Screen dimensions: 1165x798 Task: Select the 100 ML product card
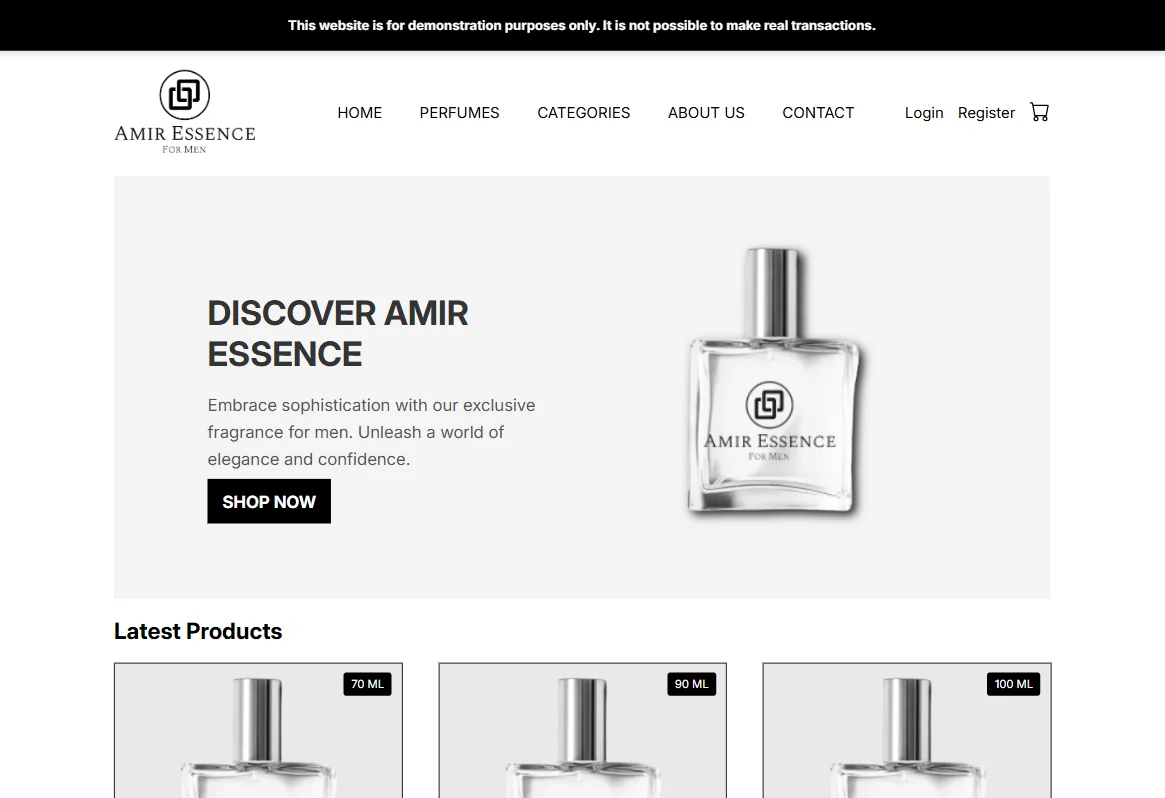tap(906, 730)
